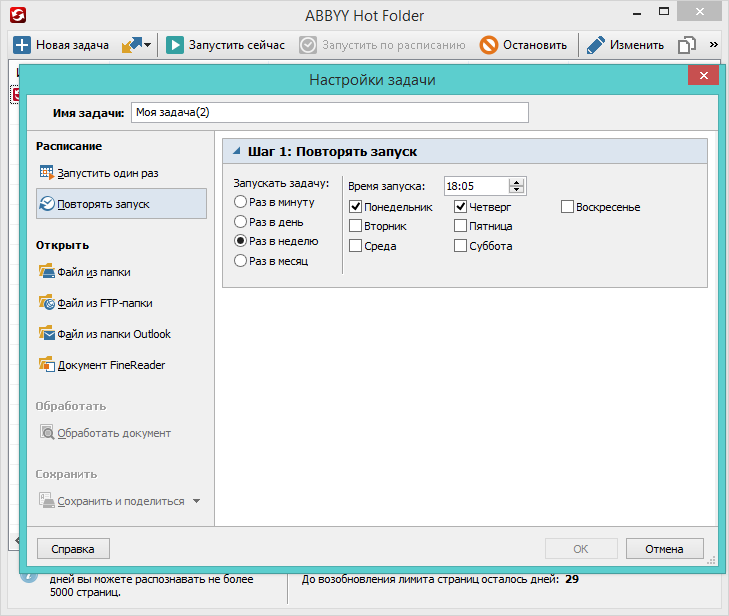The height and width of the screenshot is (616, 729).
Task: Click Остановить toolbar label
Action: pos(535,45)
